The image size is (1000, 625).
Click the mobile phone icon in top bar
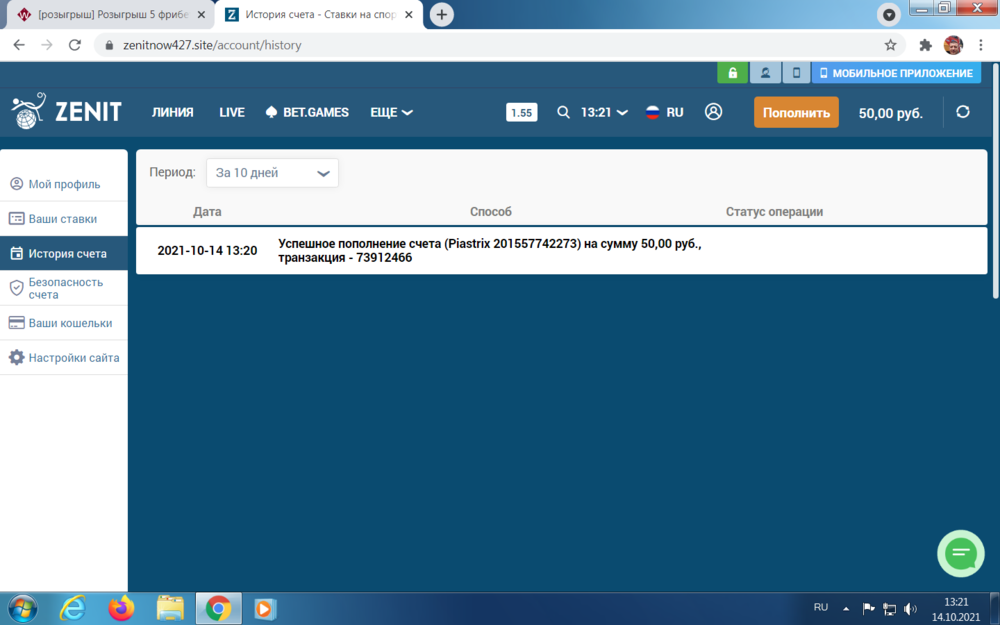[x=795, y=73]
